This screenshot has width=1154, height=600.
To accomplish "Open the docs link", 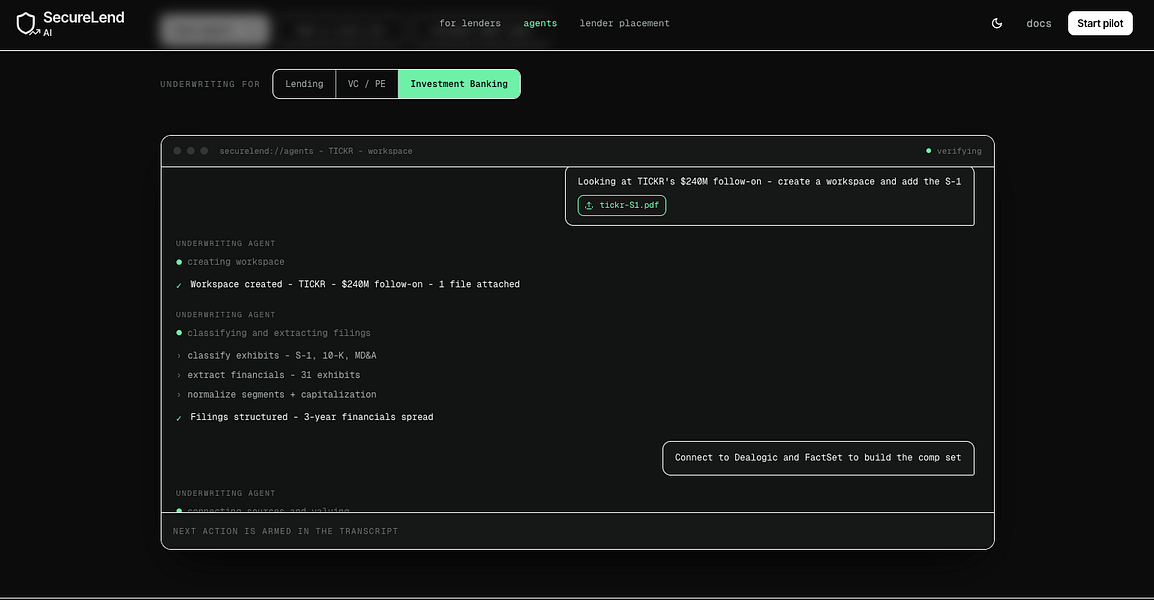I will 1038,24.
